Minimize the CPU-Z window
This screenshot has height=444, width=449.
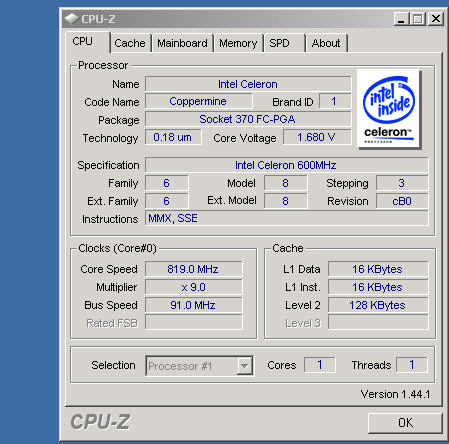click(401, 19)
